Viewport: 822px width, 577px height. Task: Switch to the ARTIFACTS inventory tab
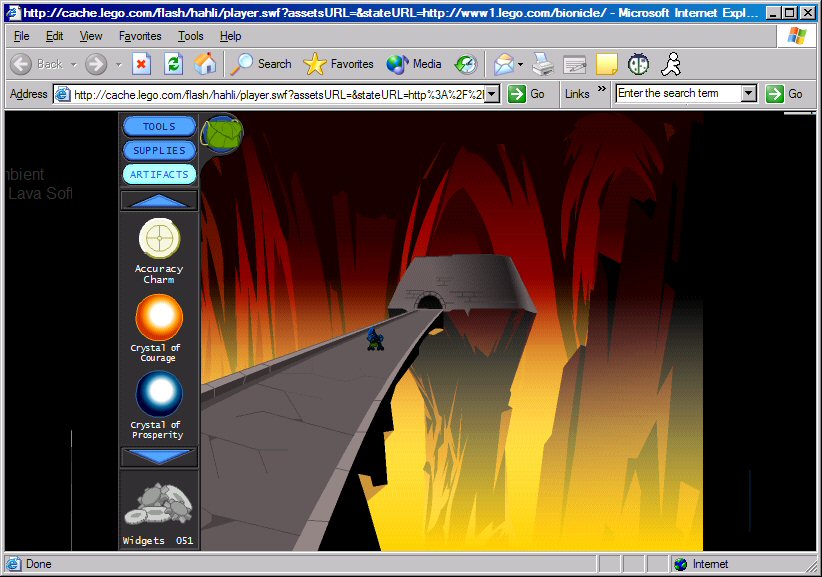(159, 175)
